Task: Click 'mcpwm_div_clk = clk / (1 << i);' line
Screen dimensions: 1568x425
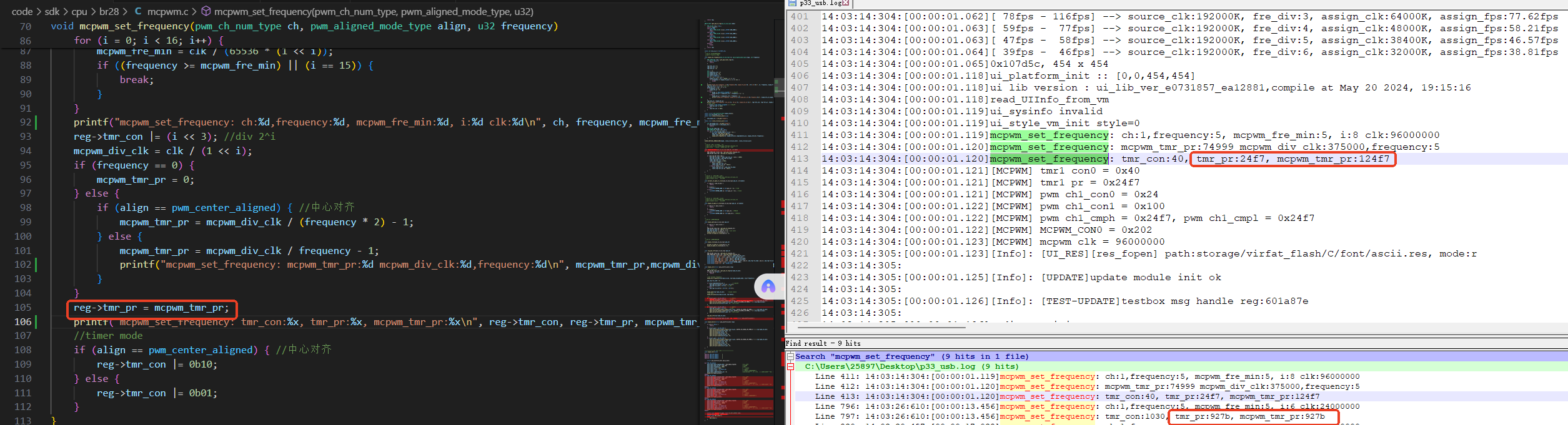Action: pos(163,151)
